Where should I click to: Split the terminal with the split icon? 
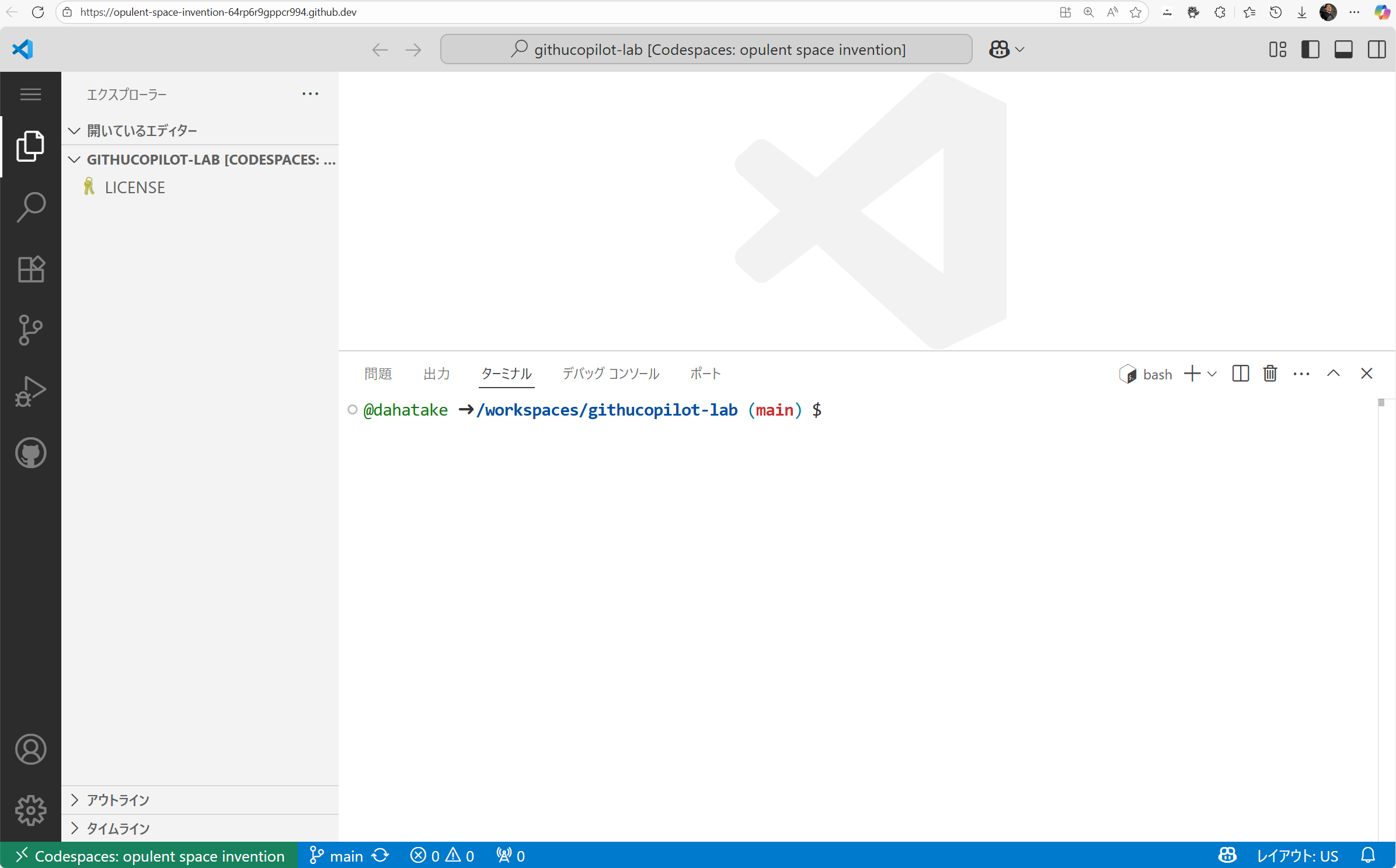click(1240, 374)
